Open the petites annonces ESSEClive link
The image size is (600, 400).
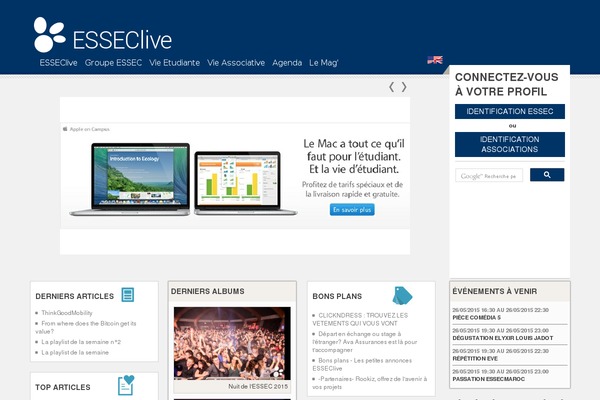click(362, 364)
